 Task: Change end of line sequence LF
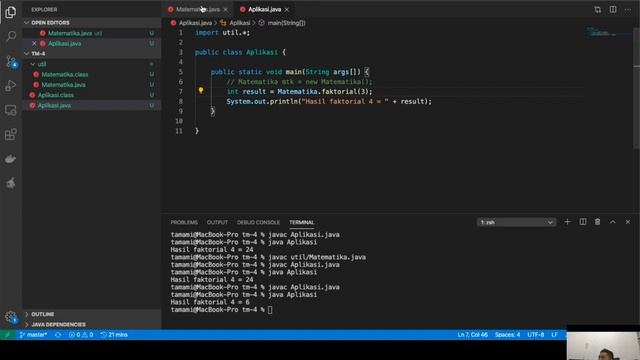554,335
